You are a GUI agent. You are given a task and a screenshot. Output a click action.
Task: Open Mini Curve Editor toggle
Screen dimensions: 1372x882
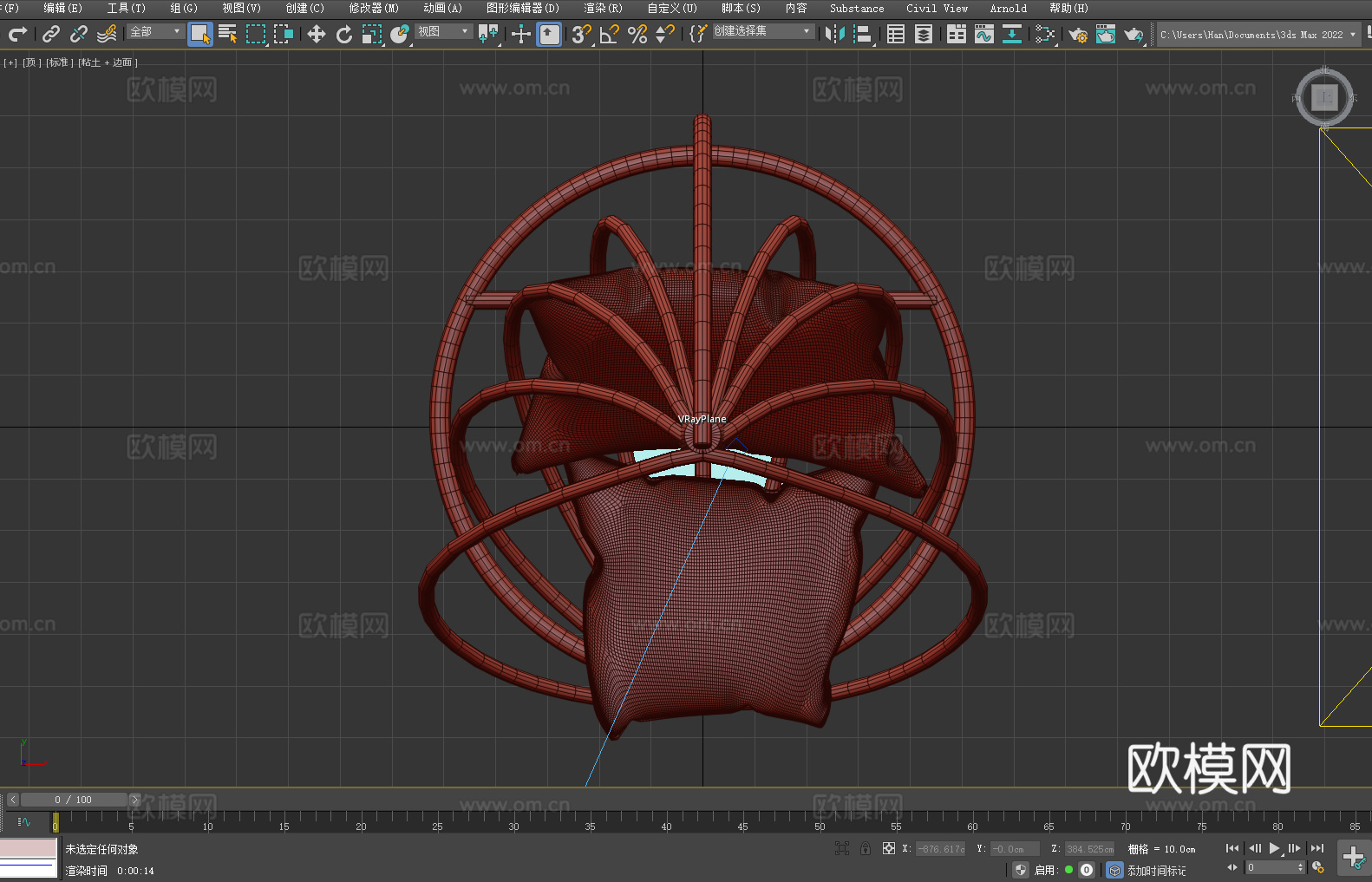pyautogui.click(x=24, y=821)
